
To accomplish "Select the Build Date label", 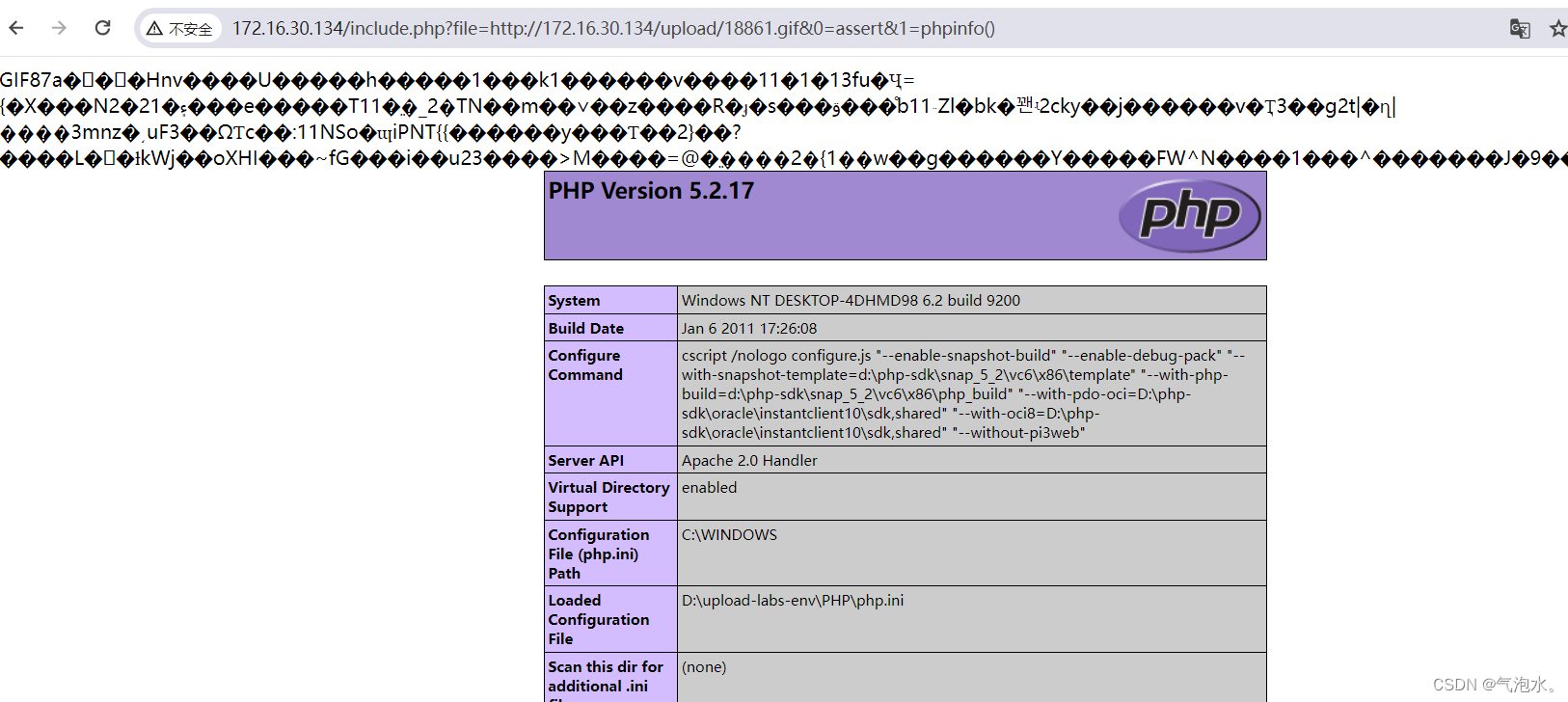I will pos(585,329).
